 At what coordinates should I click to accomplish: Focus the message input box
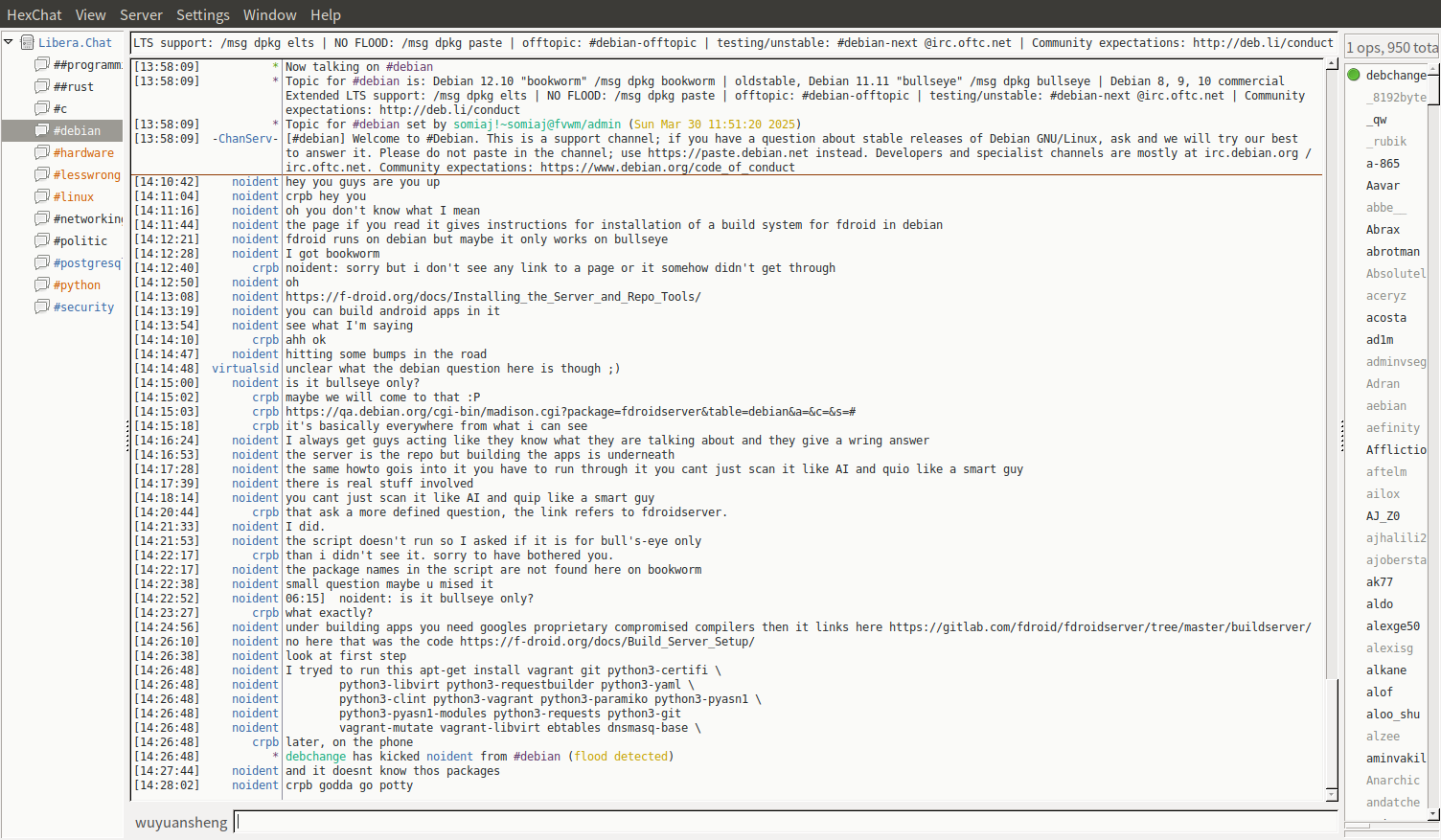tap(786, 822)
